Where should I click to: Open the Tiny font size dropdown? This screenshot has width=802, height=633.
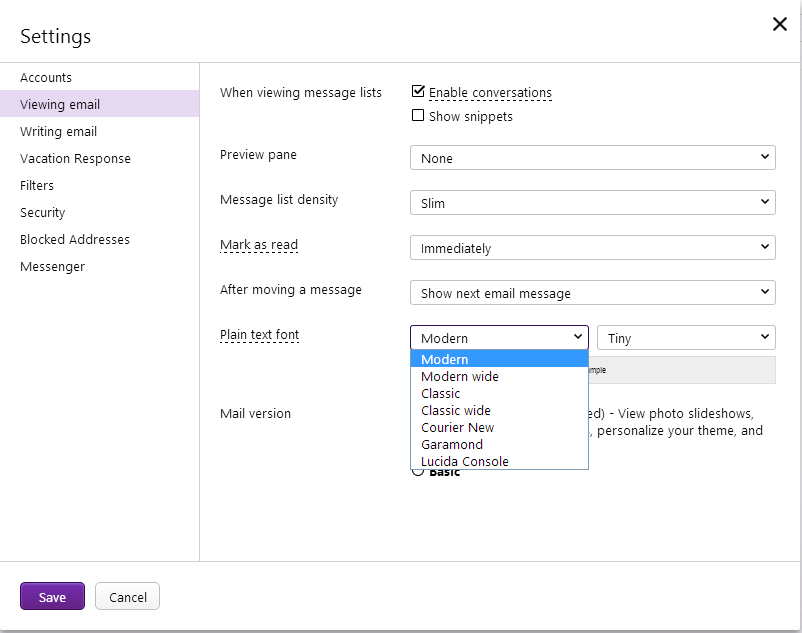pyautogui.click(x=686, y=338)
